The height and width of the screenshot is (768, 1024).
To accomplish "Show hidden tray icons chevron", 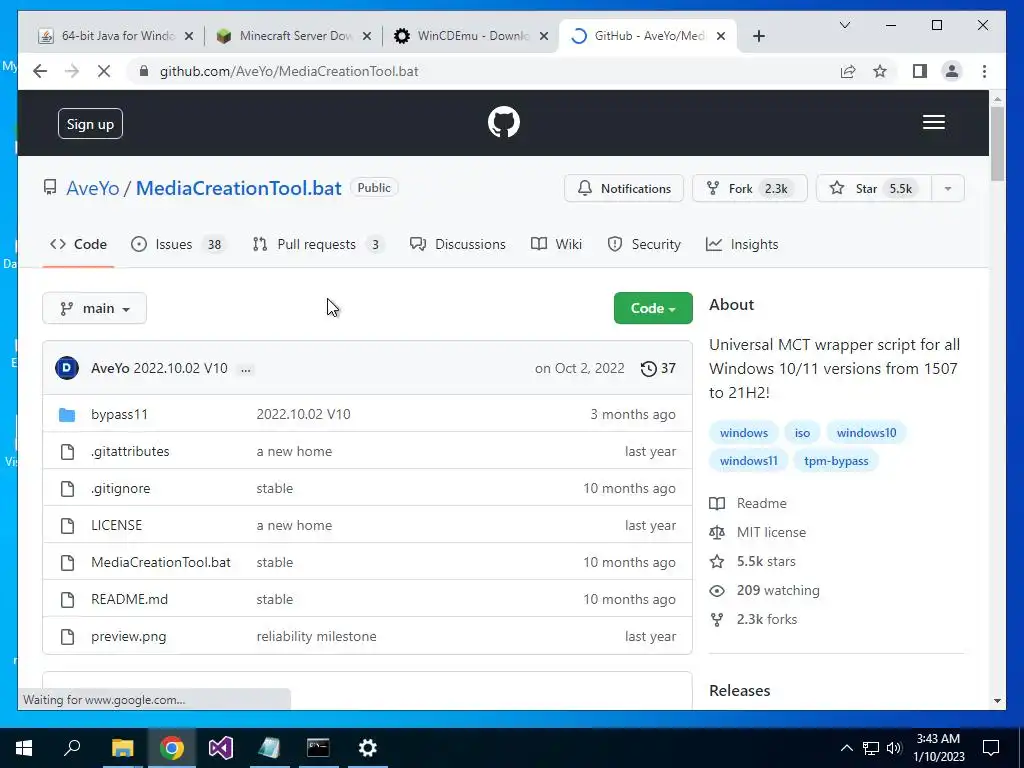I will click(x=846, y=748).
